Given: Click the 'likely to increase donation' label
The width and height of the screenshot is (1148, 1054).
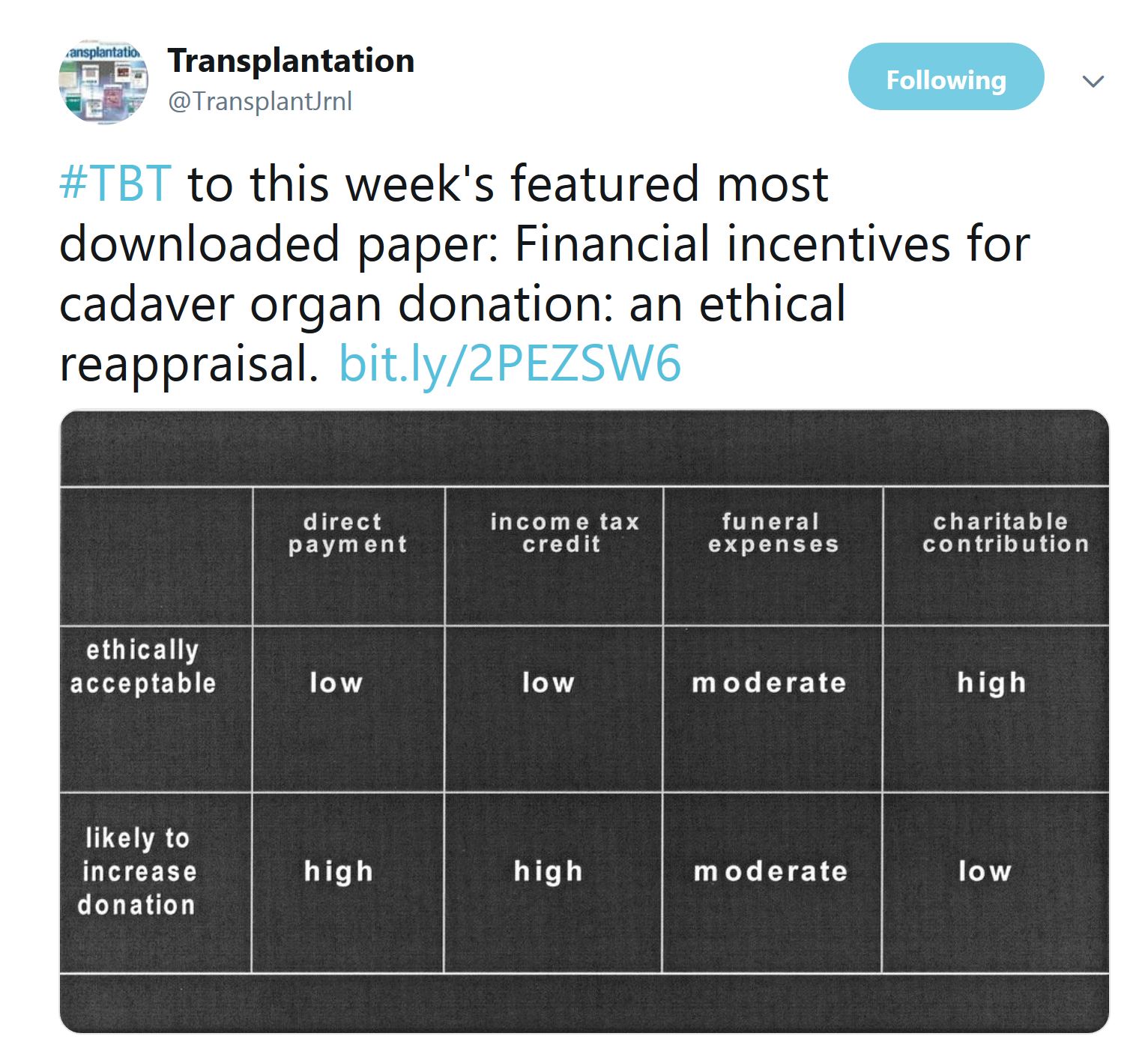Looking at the screenshot, I should (137, 871).
